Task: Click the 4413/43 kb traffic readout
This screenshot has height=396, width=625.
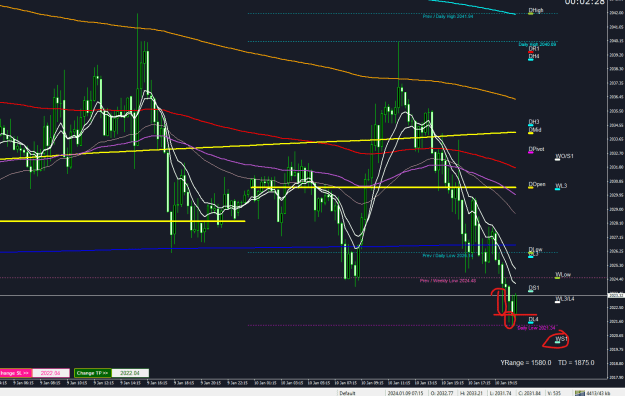Action: point(598,393)
